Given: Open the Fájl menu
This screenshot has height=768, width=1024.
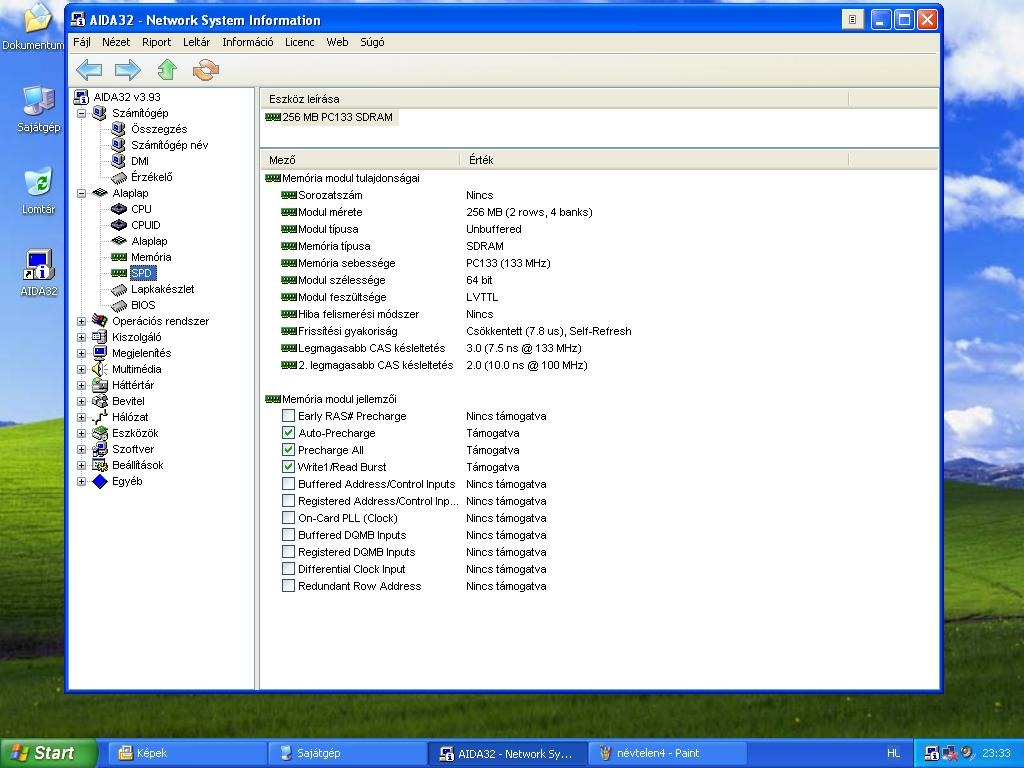Looking at the screenshot, I should (x=82, y=42).
